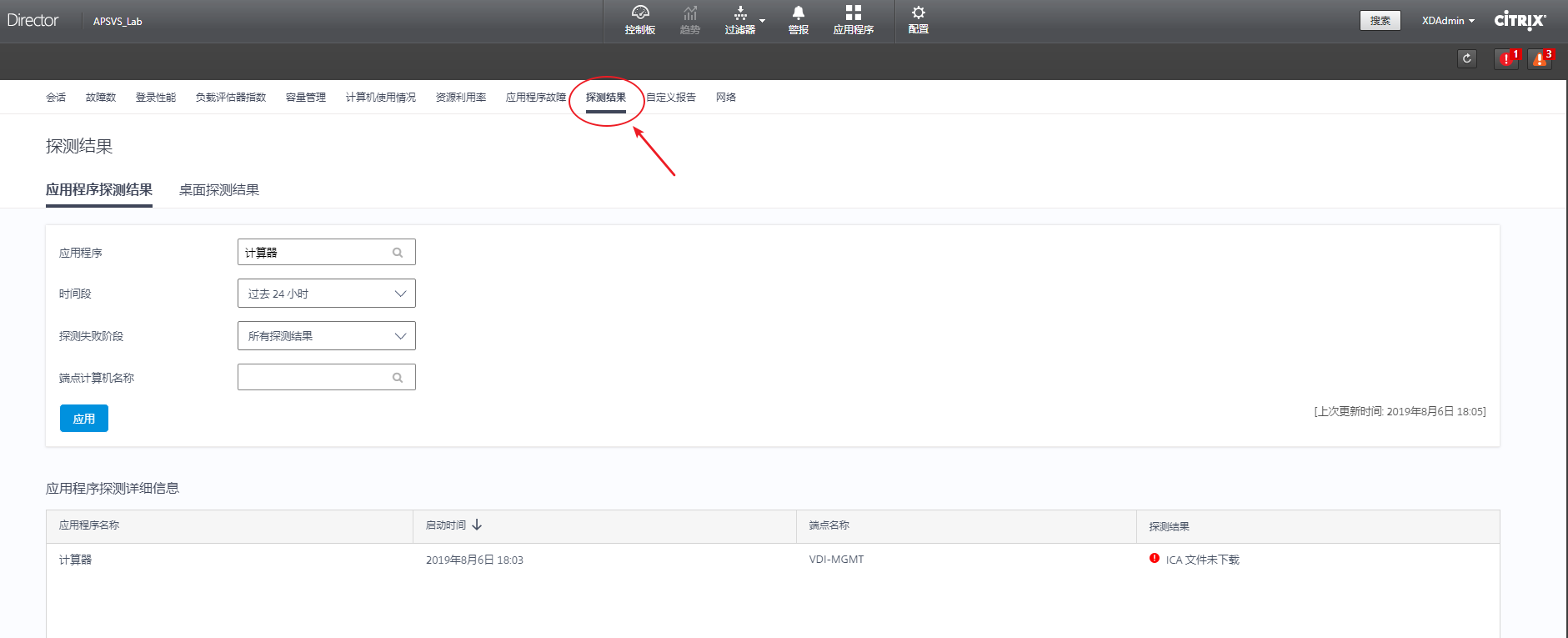Click search icon in 应用程序 field
This screenshot has width=1568, height=638.
click(x=398, y=253)
